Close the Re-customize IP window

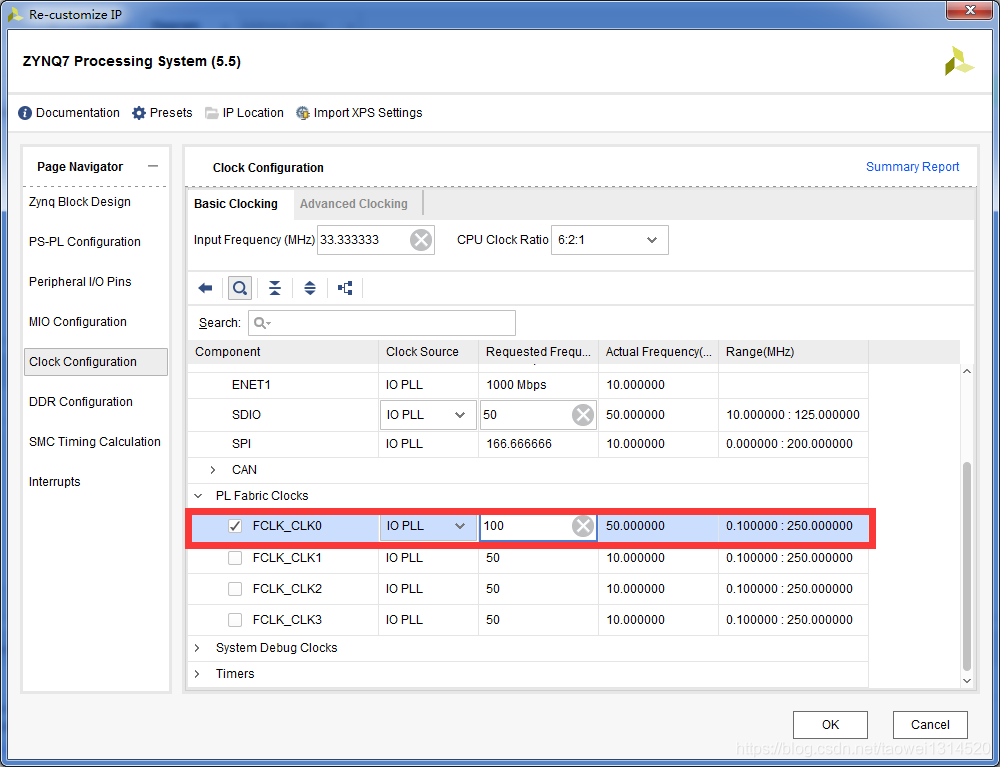click(970, 10)
